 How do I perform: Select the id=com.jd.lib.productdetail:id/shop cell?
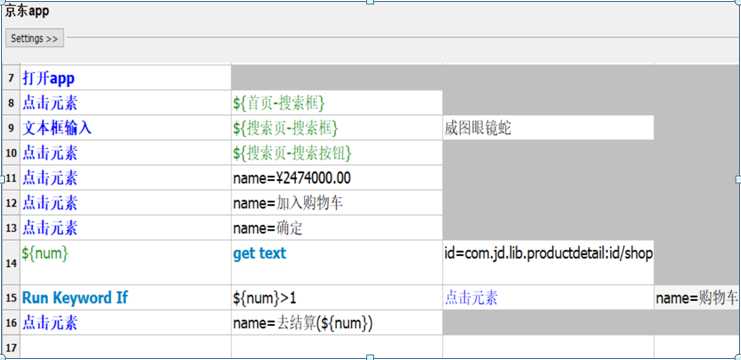548,263
